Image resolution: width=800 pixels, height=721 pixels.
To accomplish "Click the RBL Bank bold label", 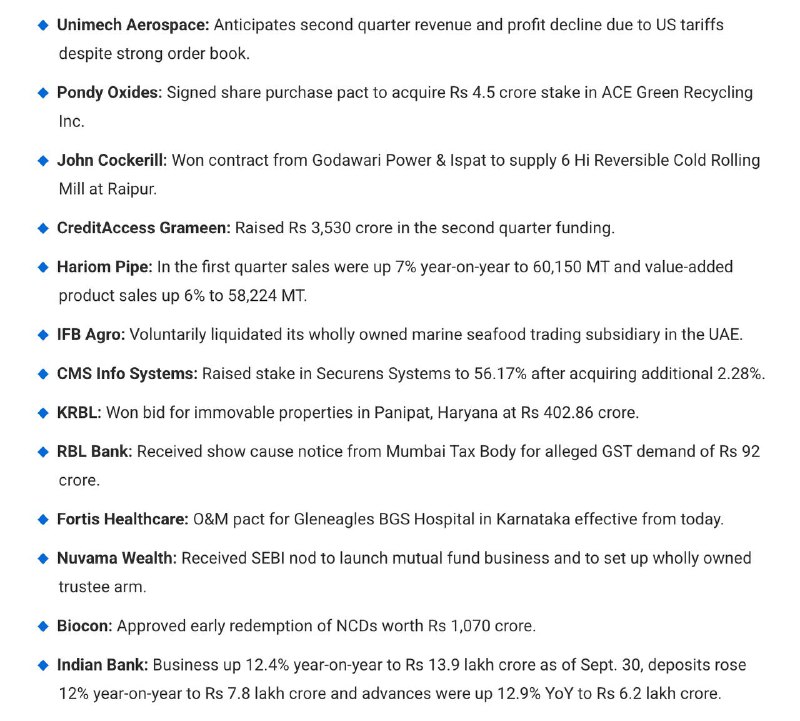I will [x=94, y=451].
